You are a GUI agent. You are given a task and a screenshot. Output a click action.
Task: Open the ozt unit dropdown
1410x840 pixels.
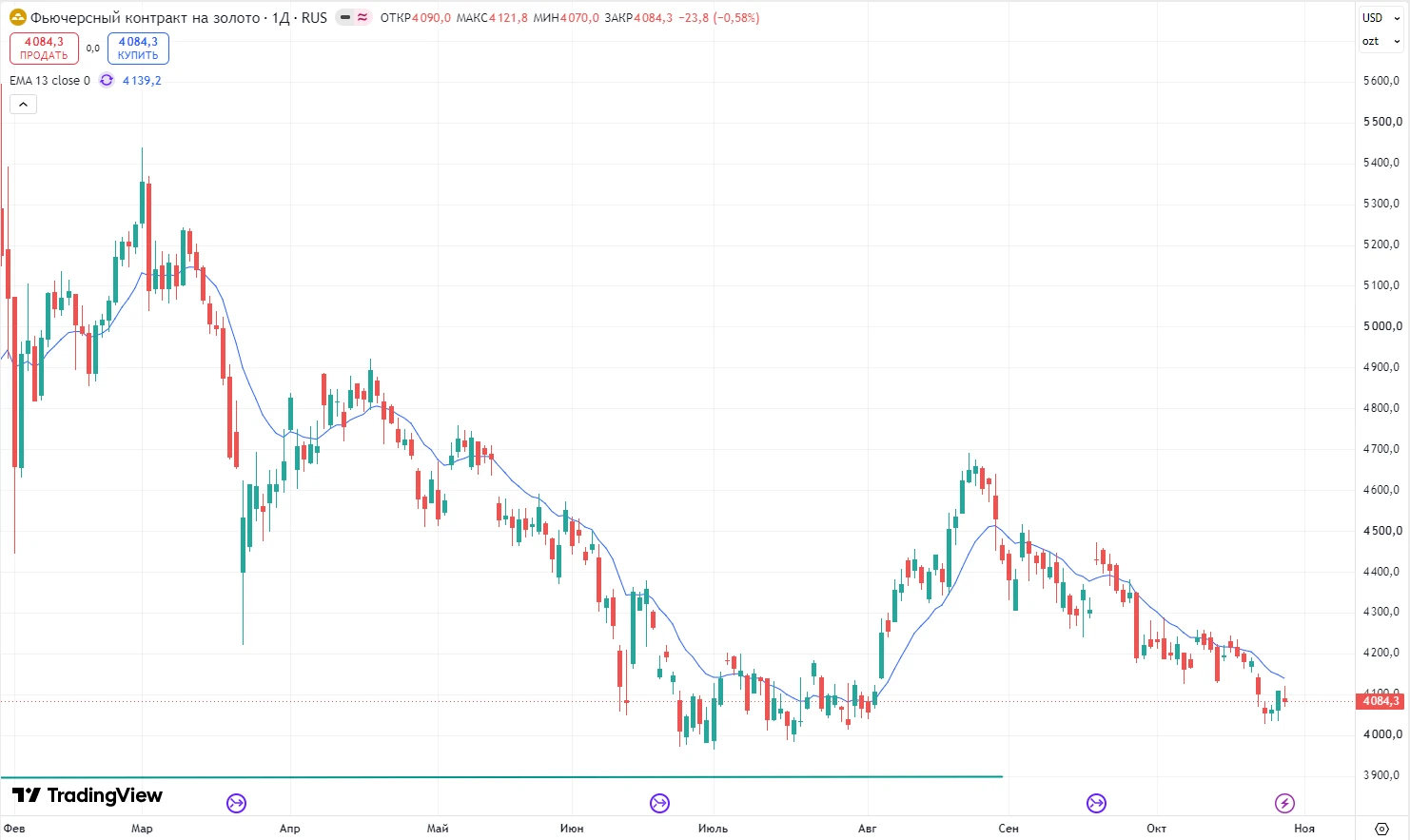[1381, 41]
